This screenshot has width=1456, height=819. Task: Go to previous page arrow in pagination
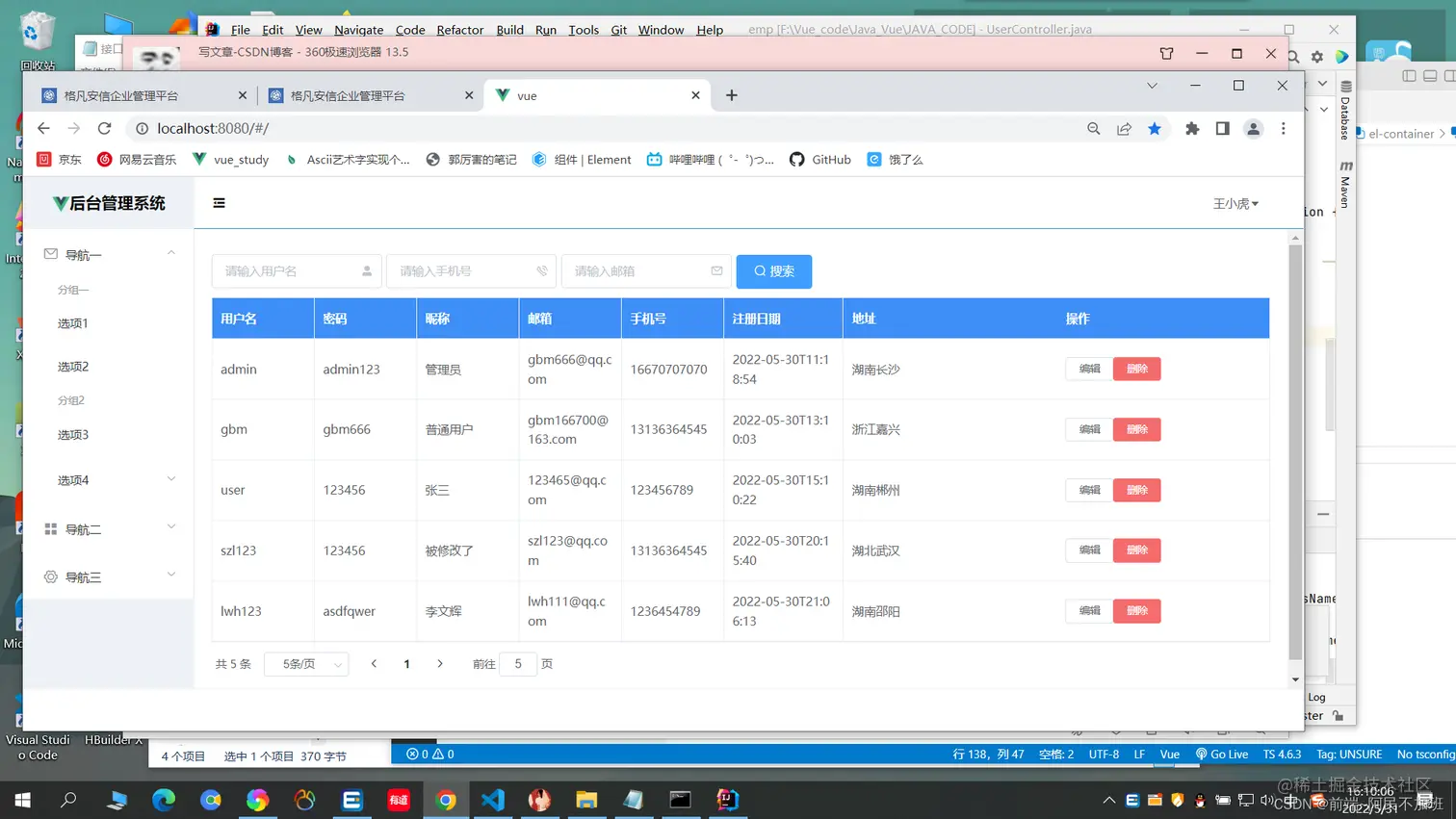pos(374,664)
